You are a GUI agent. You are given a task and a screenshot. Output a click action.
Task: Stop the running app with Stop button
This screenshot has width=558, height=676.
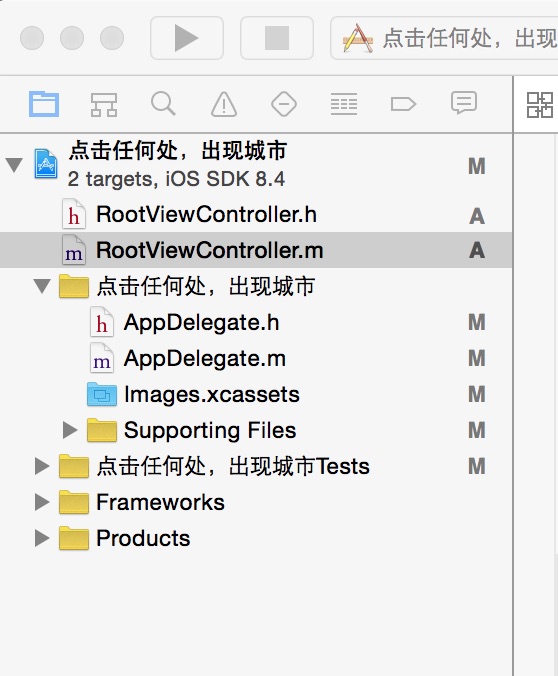pyautogui.click(x=277, y=38)
